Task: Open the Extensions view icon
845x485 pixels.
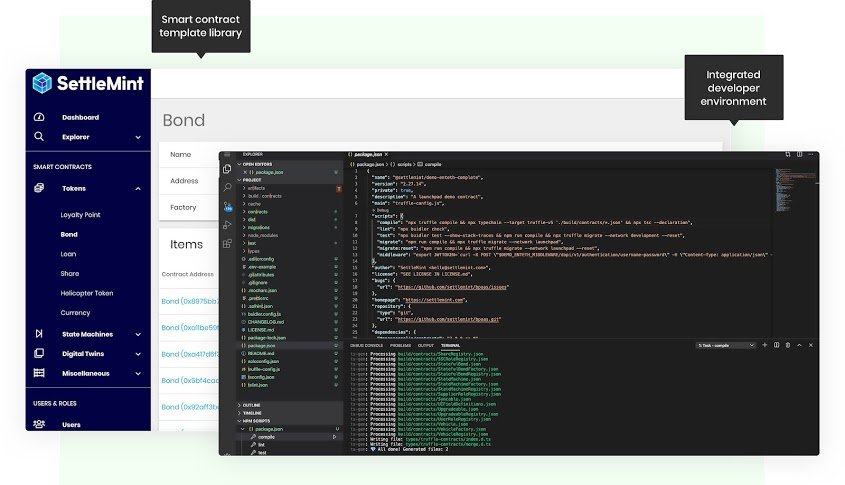Action: [x=227, y=244]
